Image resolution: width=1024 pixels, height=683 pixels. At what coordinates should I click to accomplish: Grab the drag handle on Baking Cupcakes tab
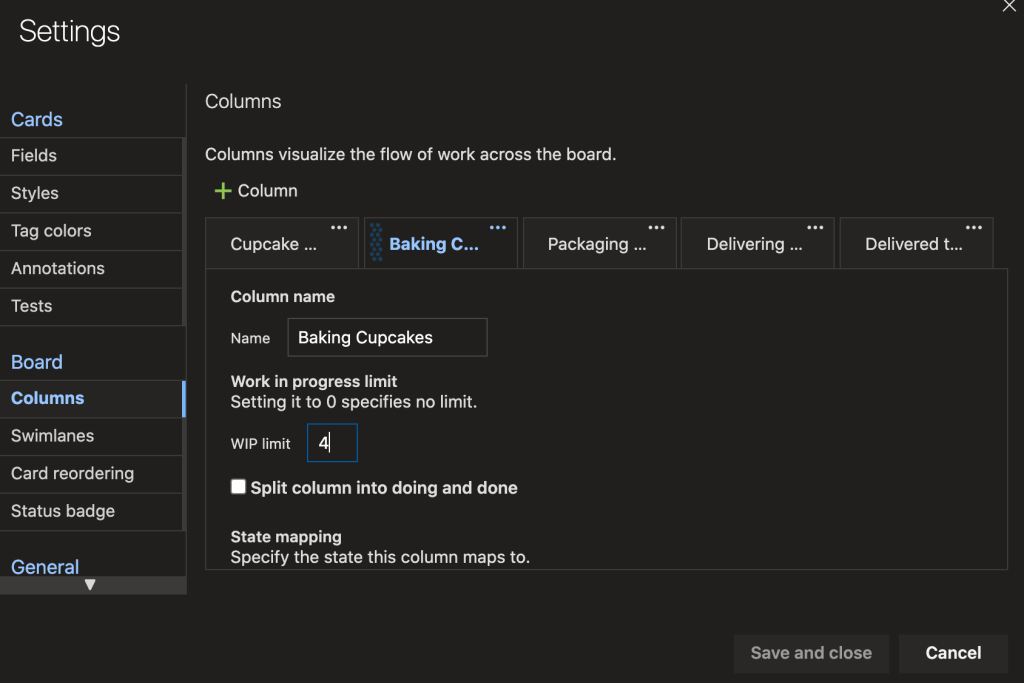point(376,244)
